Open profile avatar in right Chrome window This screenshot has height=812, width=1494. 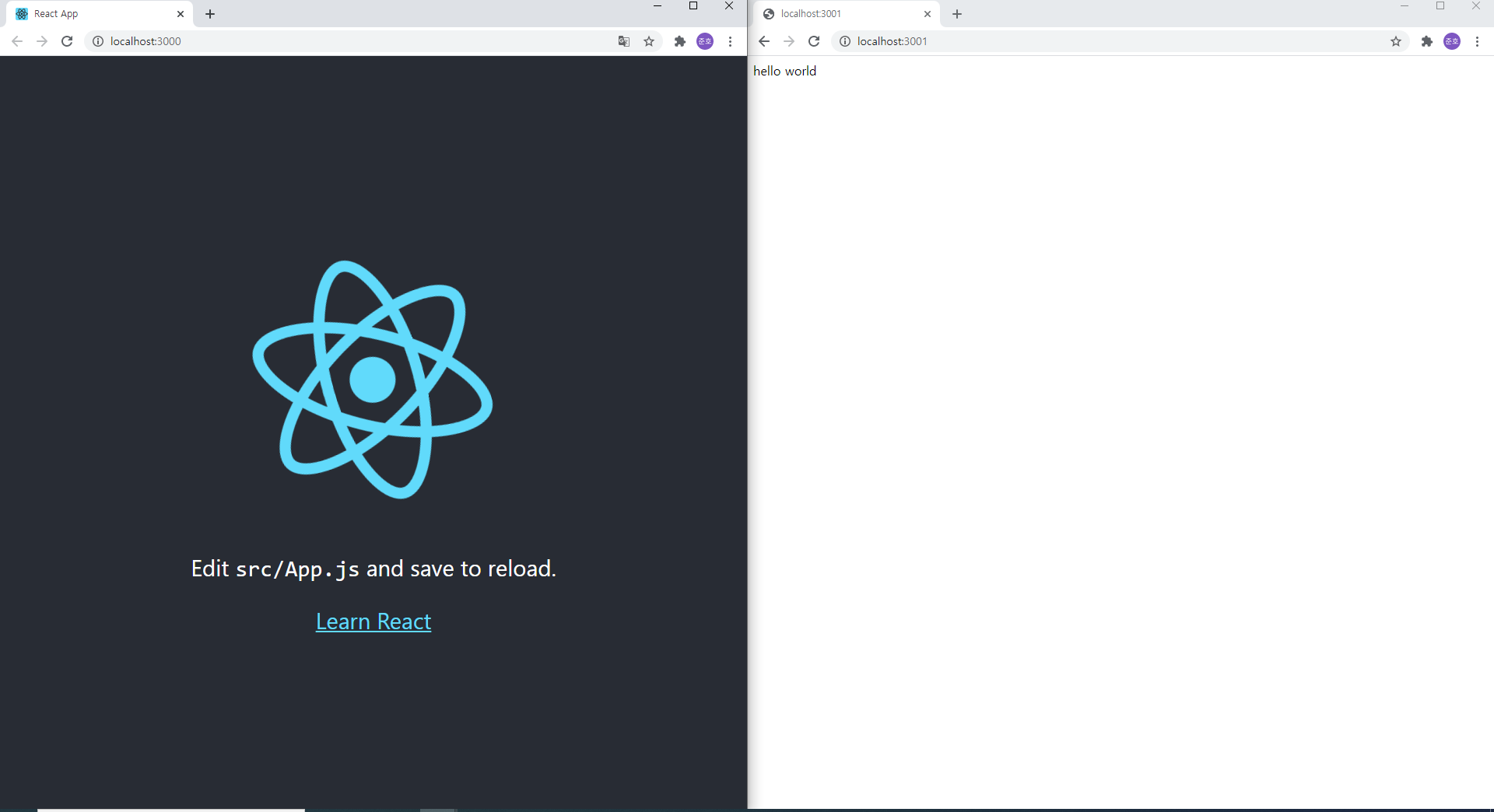tap(1452, 41)
